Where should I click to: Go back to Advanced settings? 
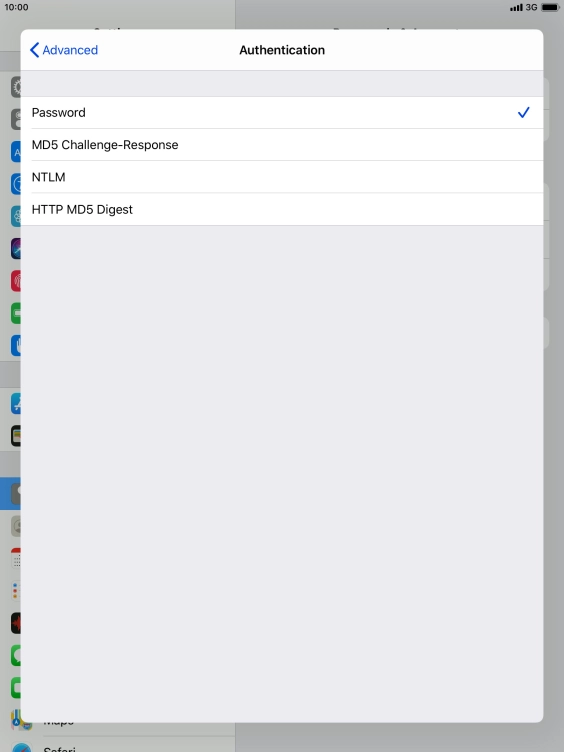tap(64, 50)
